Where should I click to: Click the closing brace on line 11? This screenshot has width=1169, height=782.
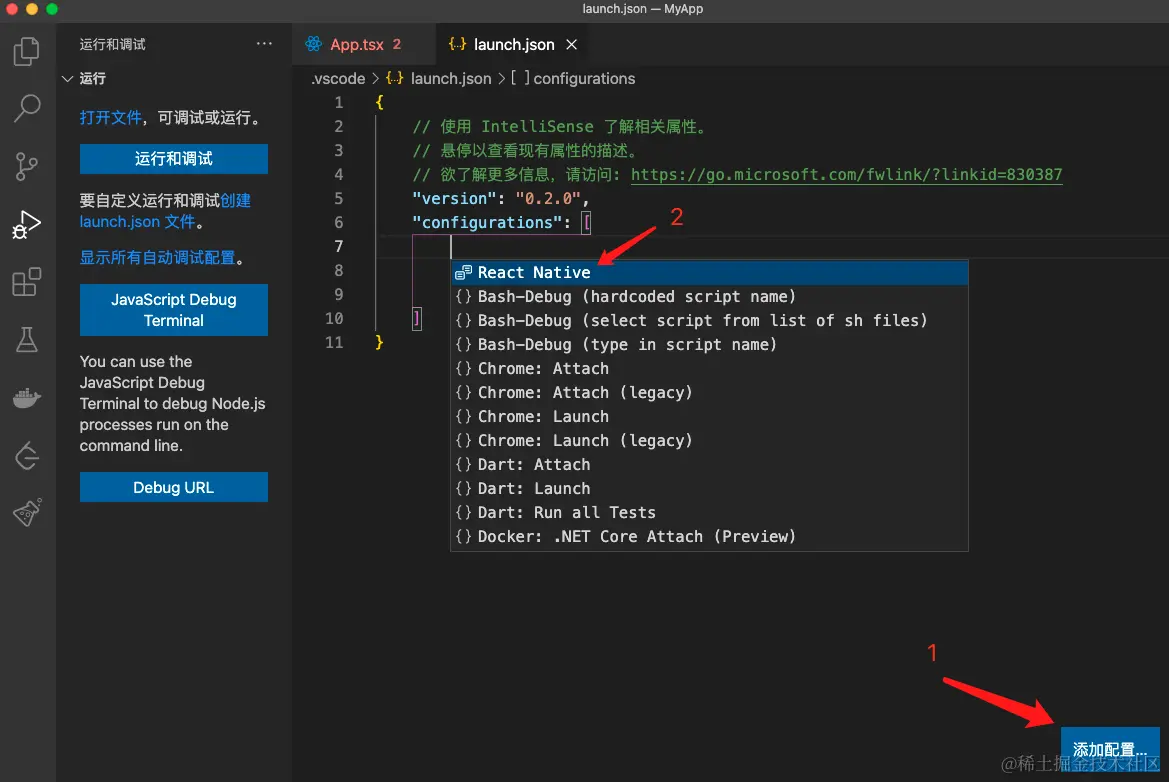point(379,342)
